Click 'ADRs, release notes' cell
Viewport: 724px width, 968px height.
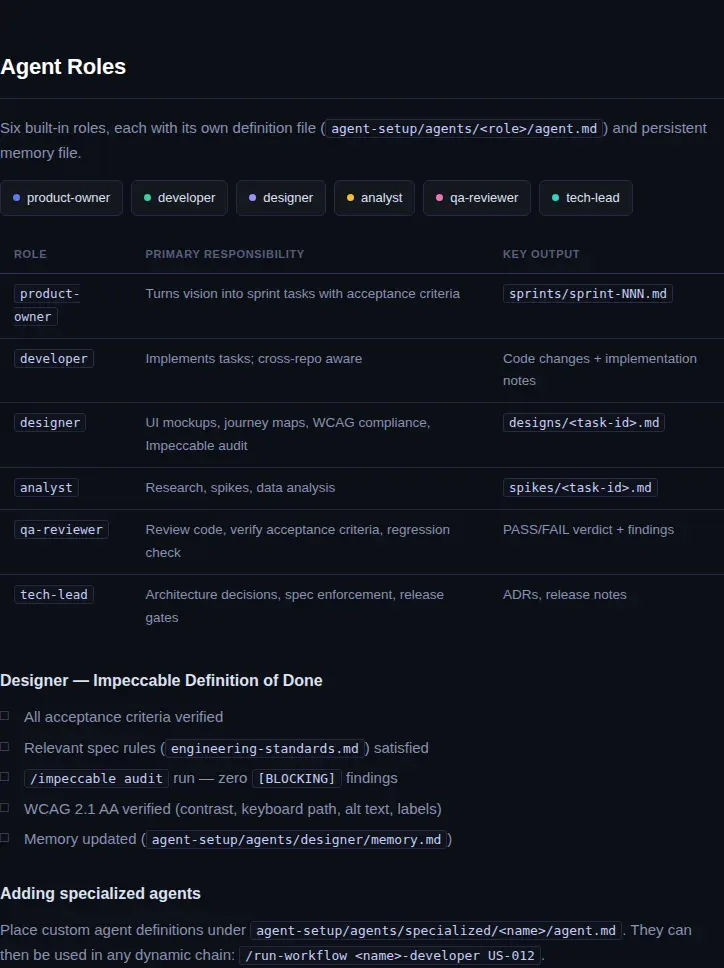coord(565,595)
